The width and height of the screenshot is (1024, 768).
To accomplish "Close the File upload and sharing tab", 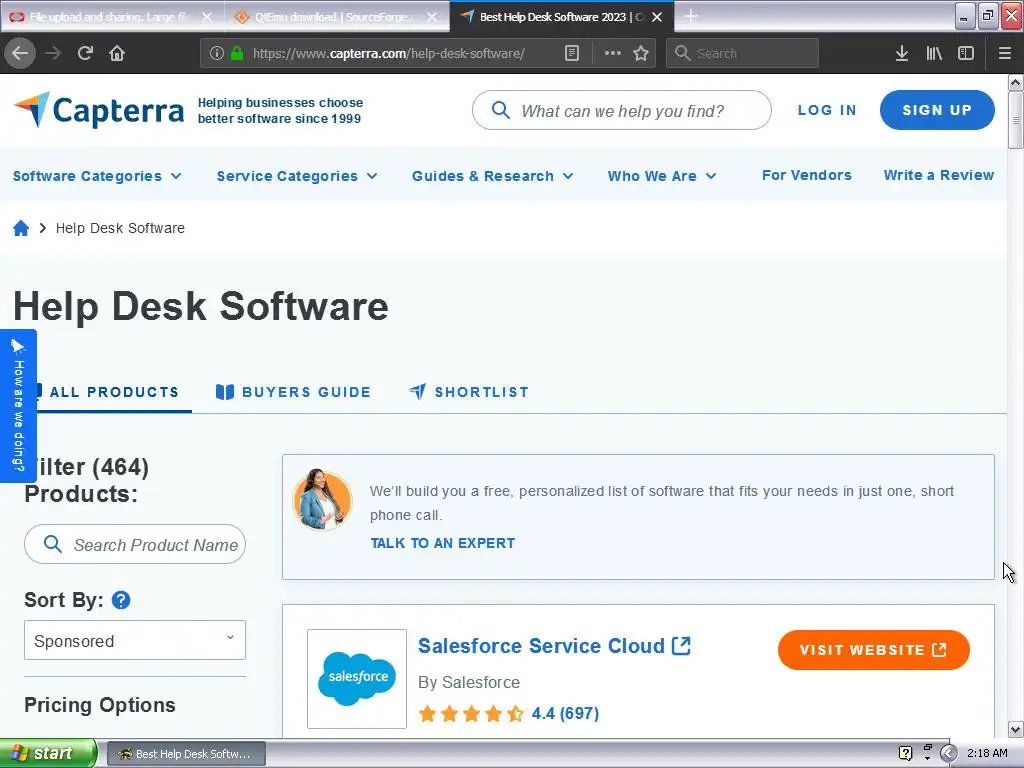I will click(207, 17).
